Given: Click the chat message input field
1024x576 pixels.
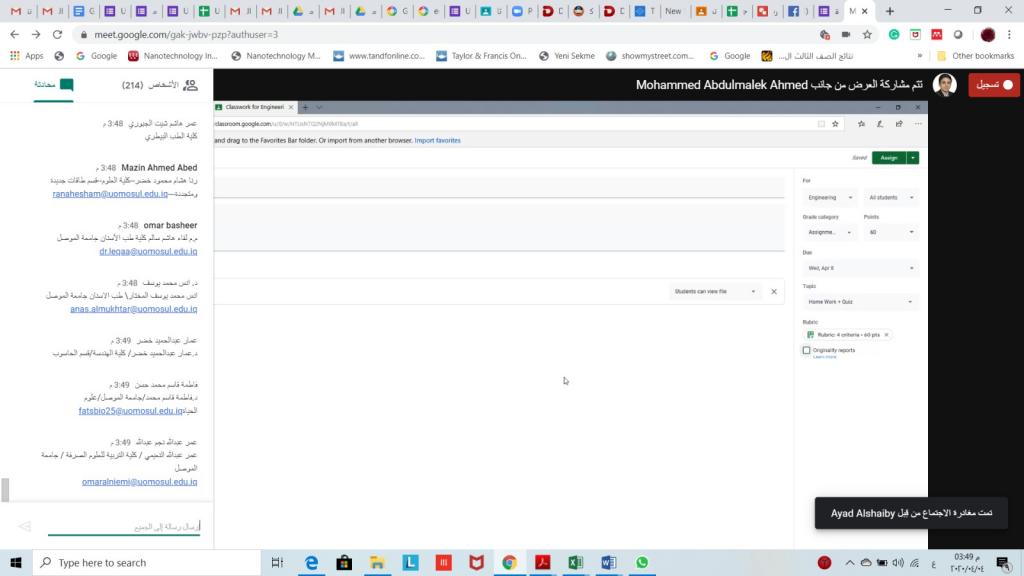Looking at the screenshot, I should point(125,526).
